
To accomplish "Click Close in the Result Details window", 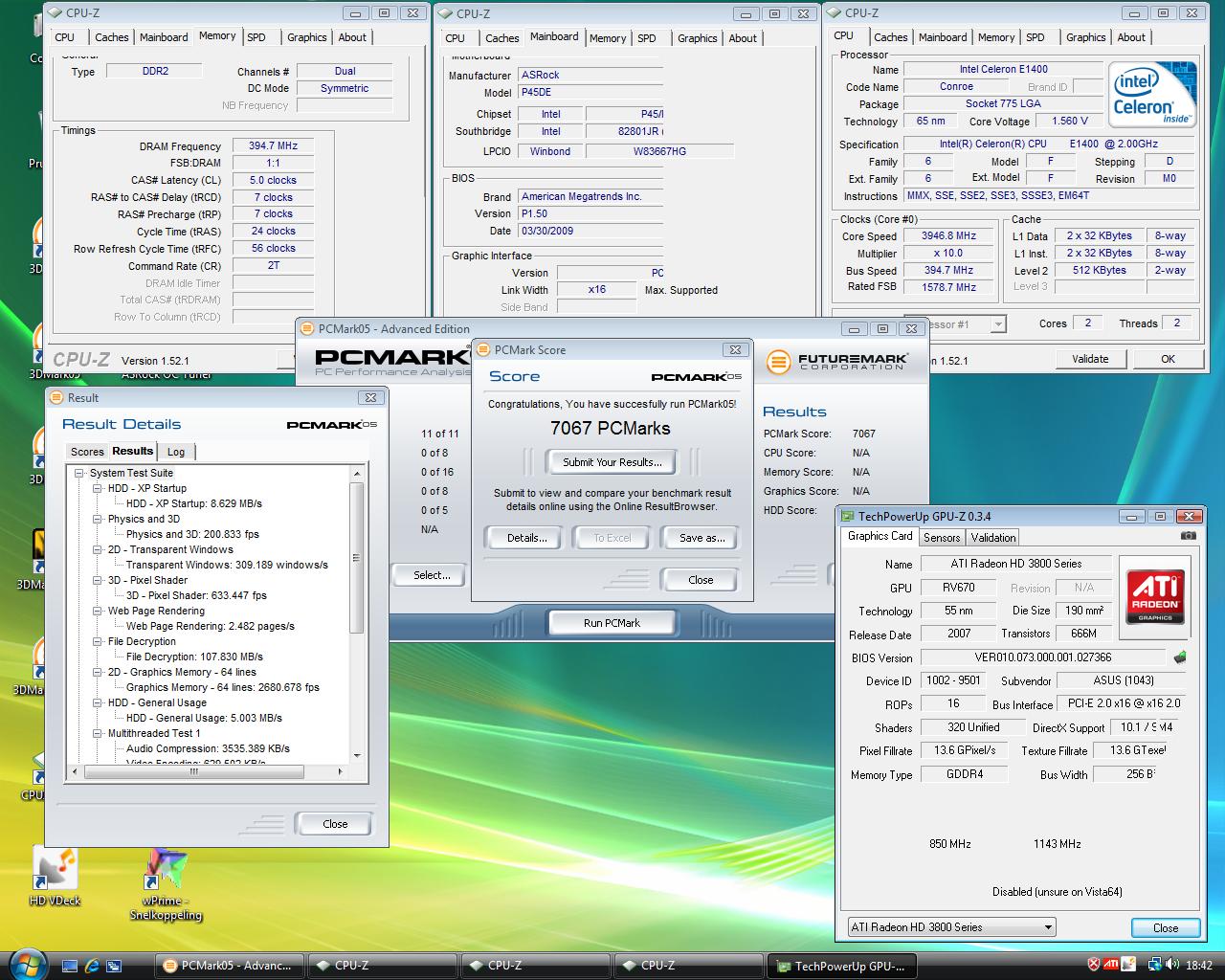I will click(335, 824).
